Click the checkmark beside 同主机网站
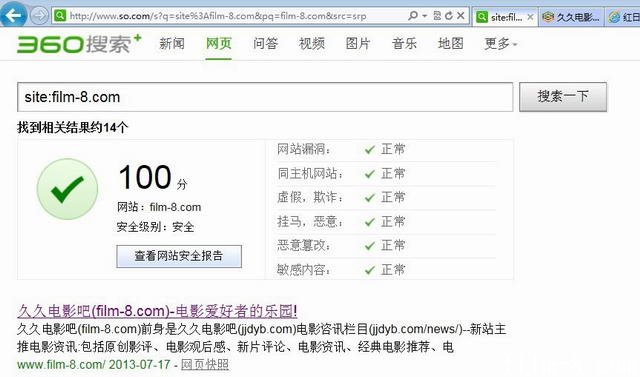The width and height of the screenshot is (640, 377). coord(370,174)
